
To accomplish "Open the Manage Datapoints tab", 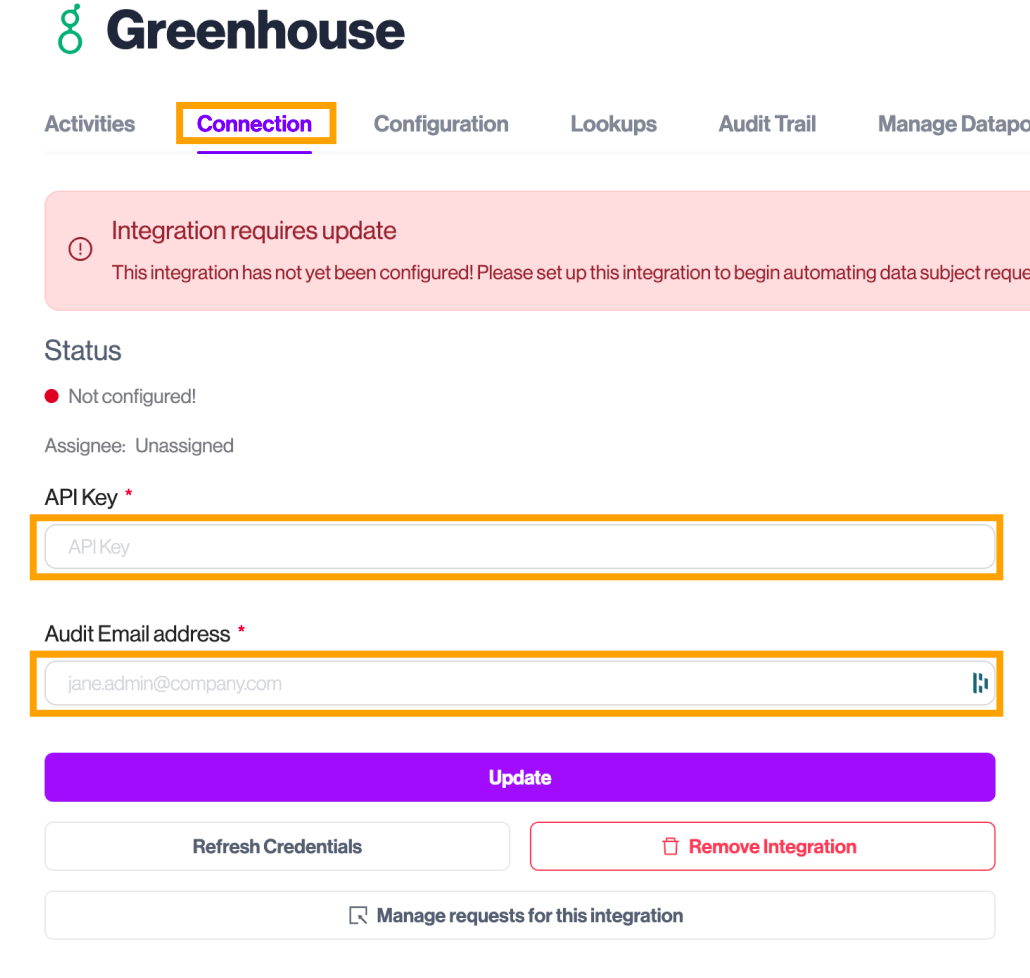I will click(x=953, y=124).
